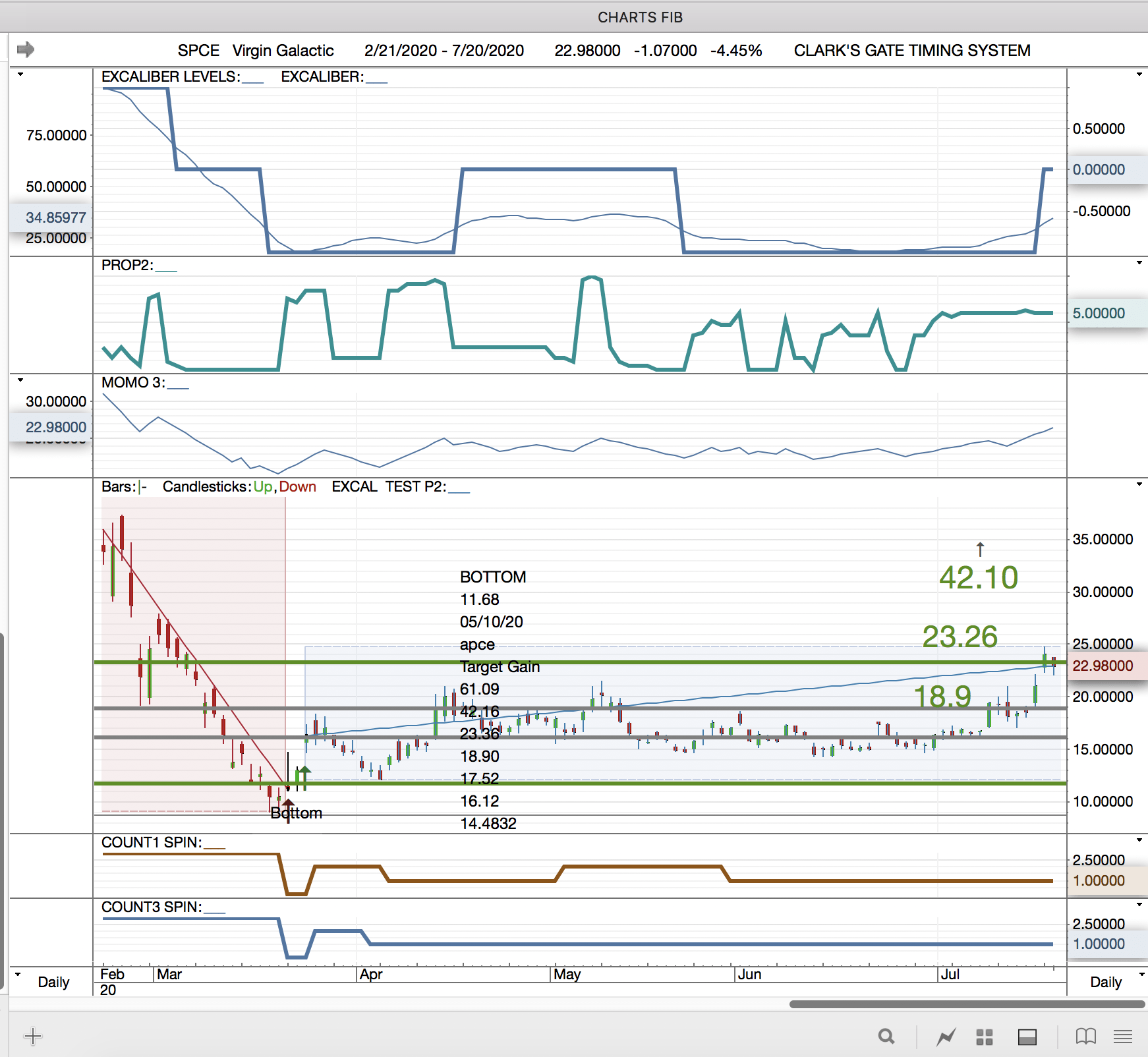This screenshot has width=1148, height=1057.
Task: Open the right Daily interval dropdown
Action: click(x=1141, y=974)
